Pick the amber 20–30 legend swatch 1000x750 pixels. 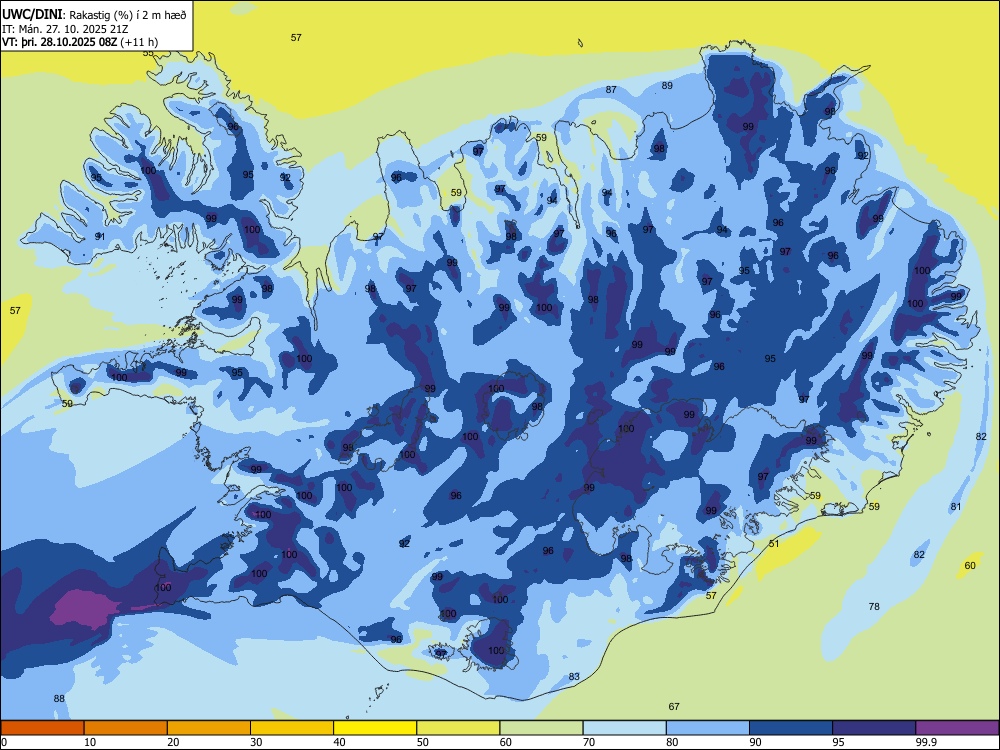(209, 728)
